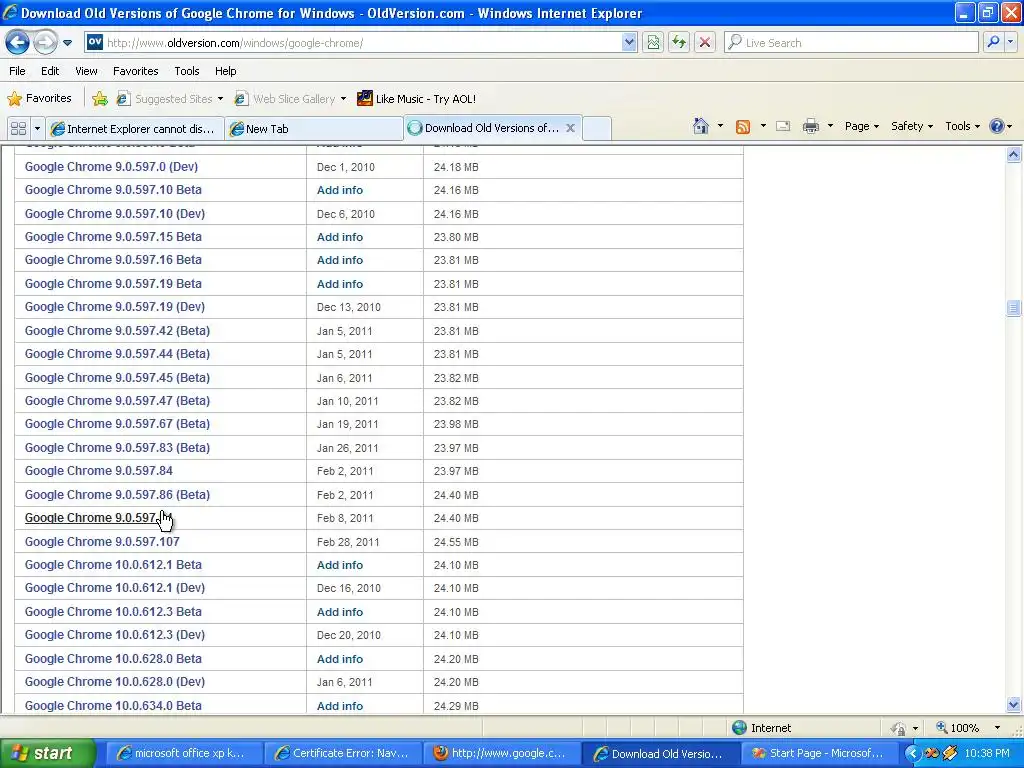
Task: Click the Stop loading red X icon
Action: (705, 43)
